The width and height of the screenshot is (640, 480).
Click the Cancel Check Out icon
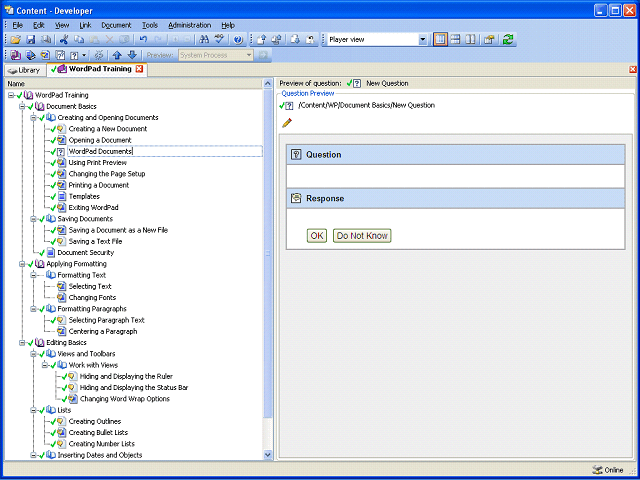(310, 40)
